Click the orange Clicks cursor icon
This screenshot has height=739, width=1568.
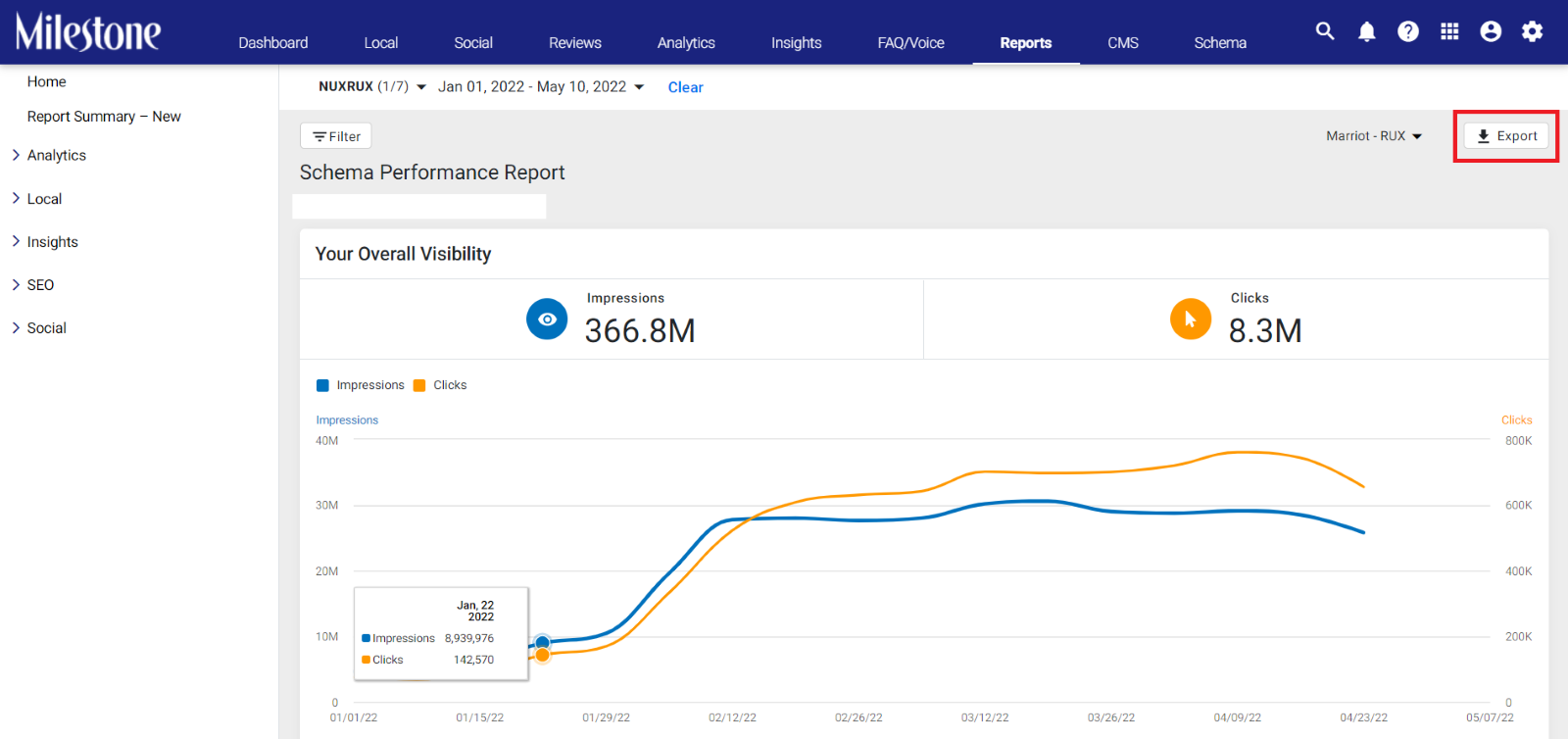click(x=1191, y=320)
